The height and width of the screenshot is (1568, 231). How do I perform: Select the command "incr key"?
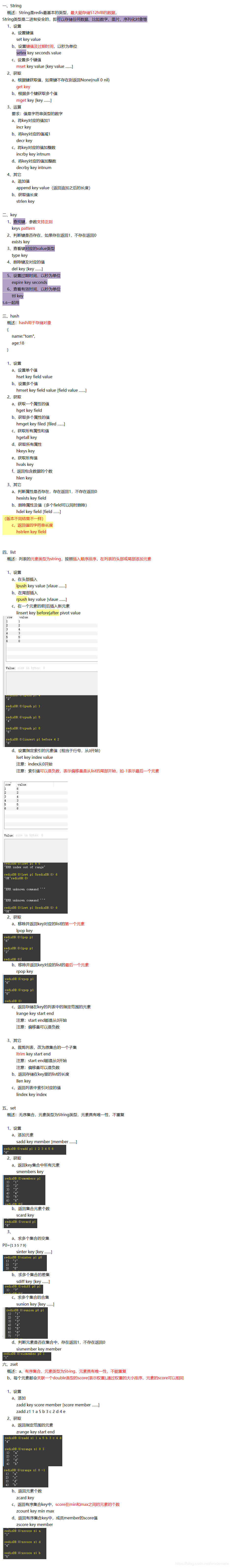point(24,127)
